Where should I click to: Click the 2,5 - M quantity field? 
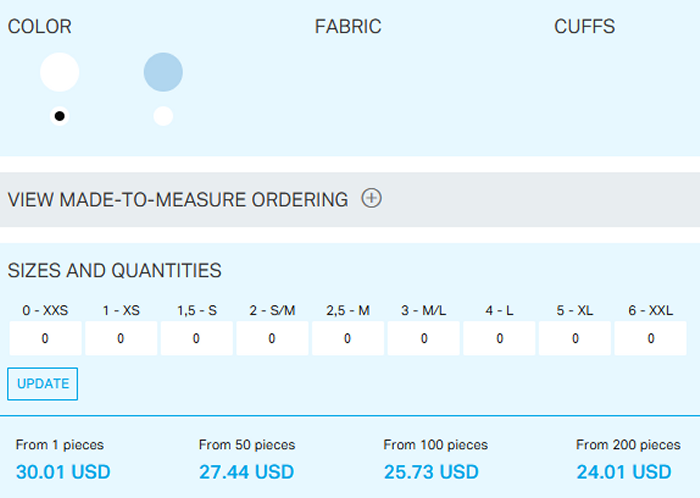pos(348,339)
